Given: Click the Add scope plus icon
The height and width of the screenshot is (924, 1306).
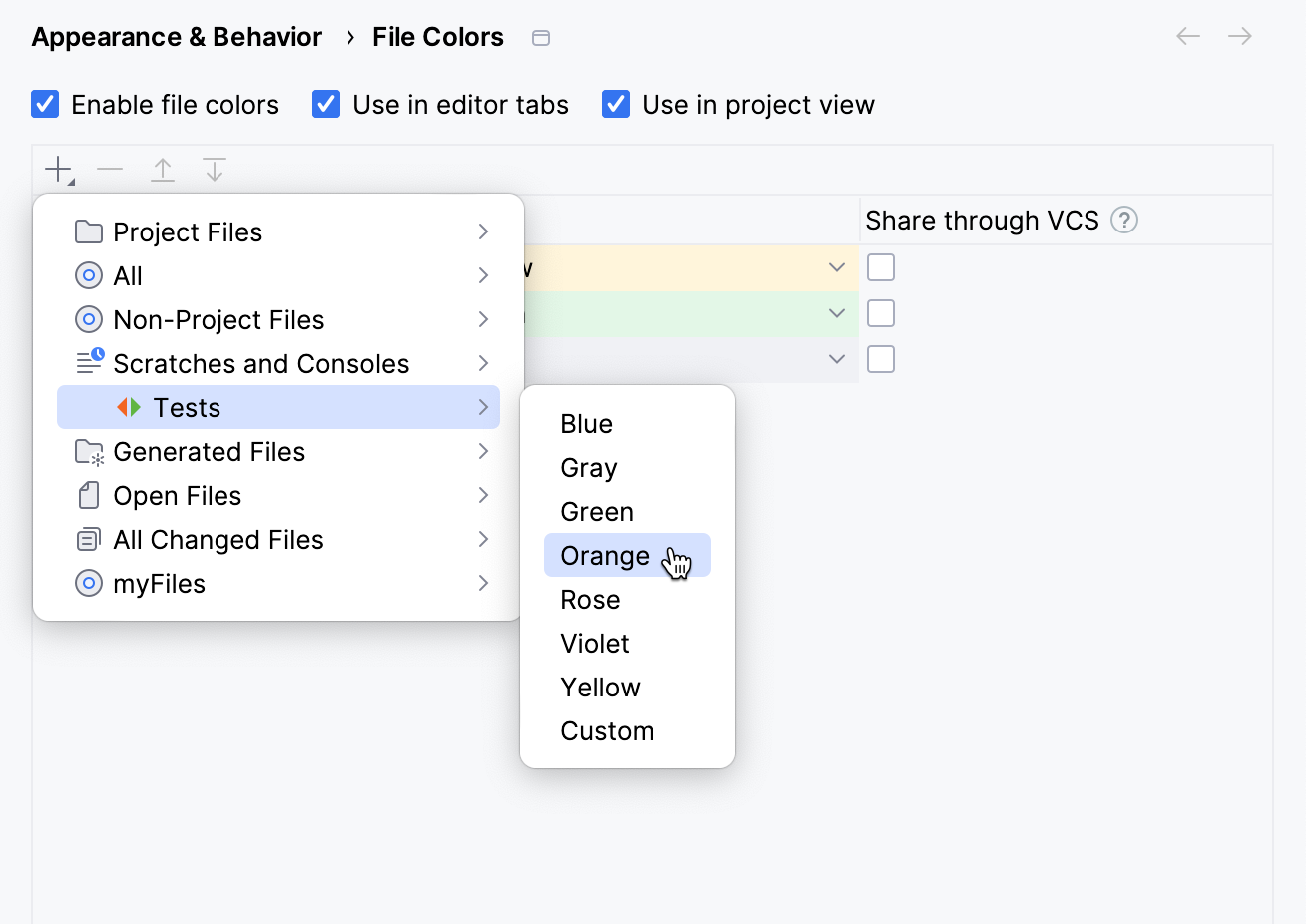Looking at the screenshot, I should [59, 170].
